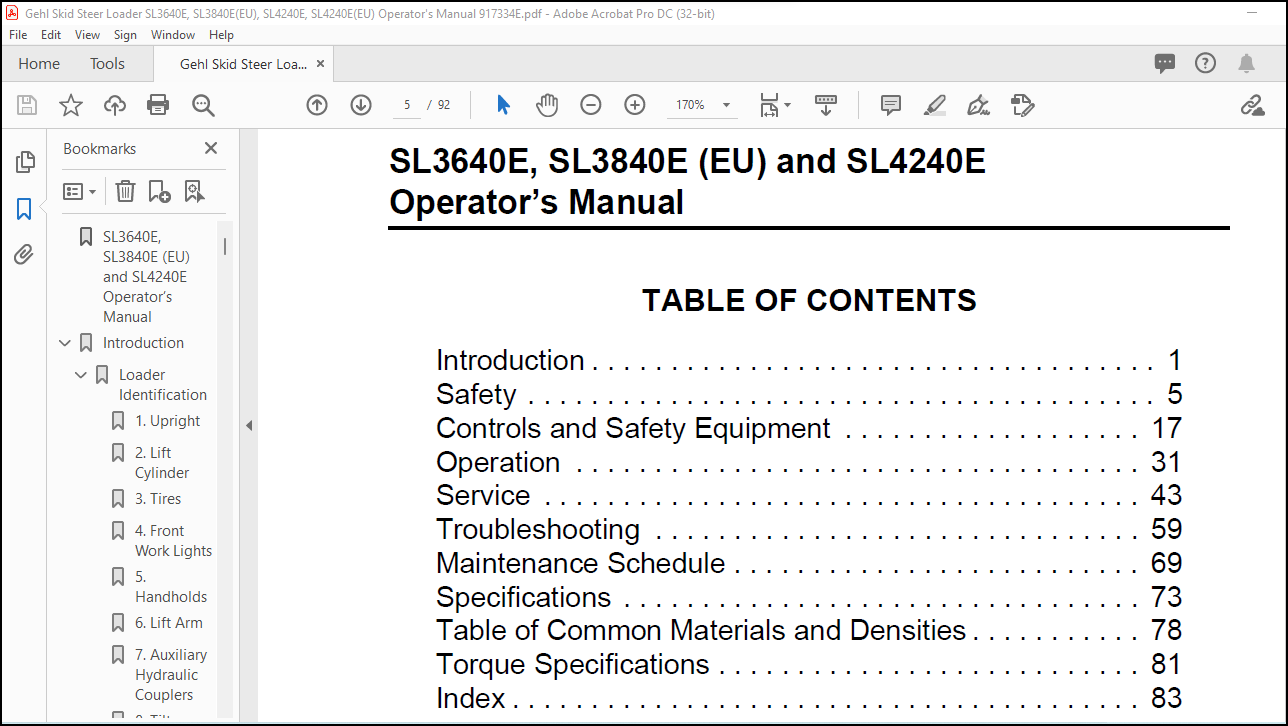Jump to bookmark 2. Lift Cylinder
This screenshot has width=1288, height=726.
pos(162,463)
